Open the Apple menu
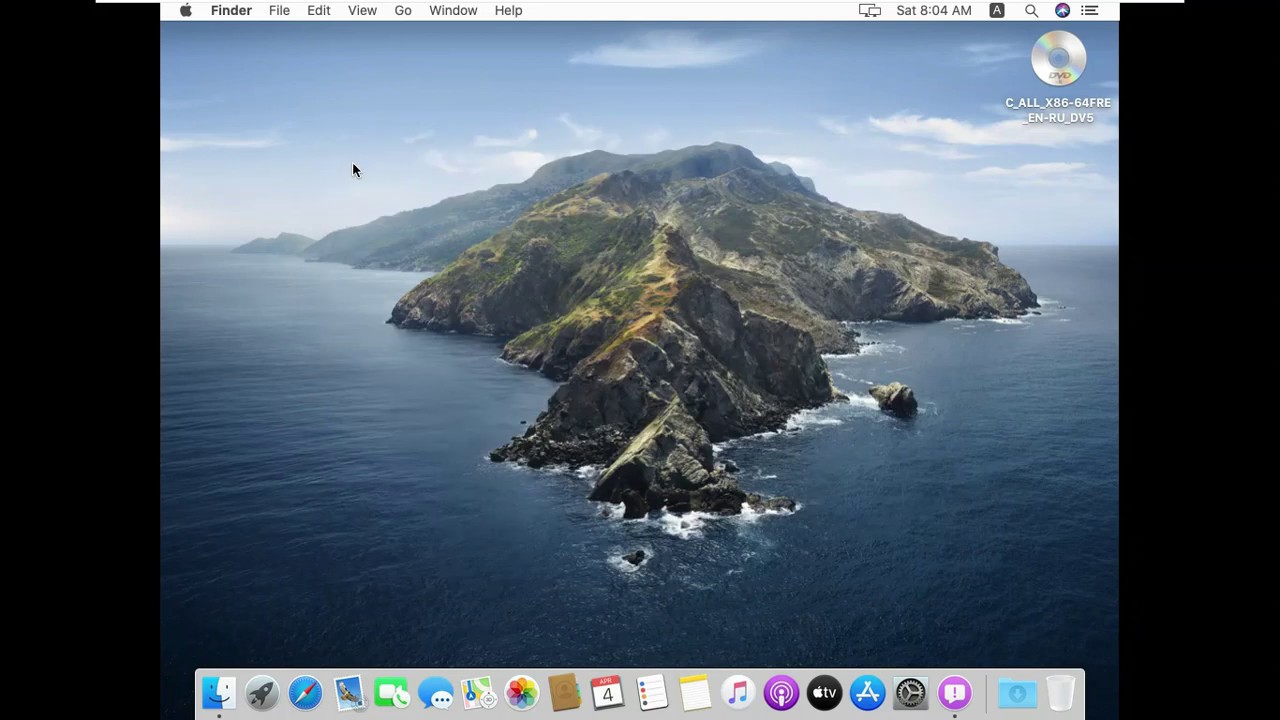1280x720 pixels. 186,10
